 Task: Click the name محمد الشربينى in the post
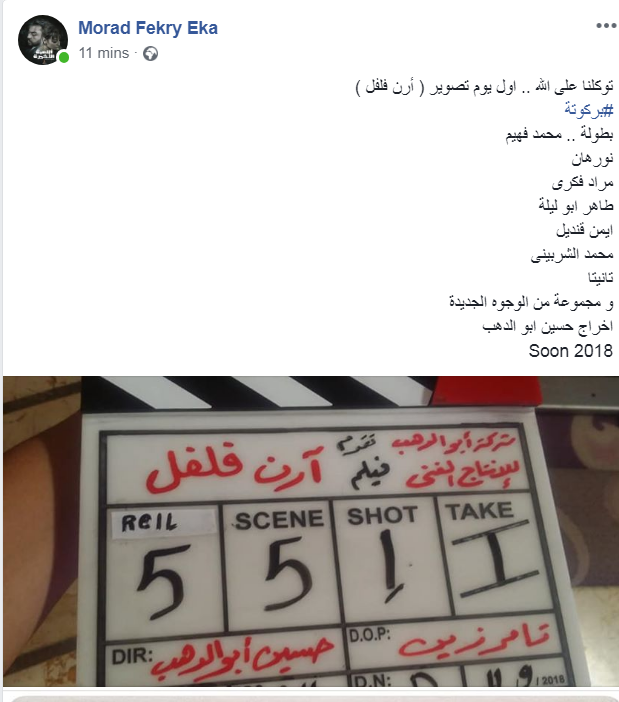(x=572, y=254)
